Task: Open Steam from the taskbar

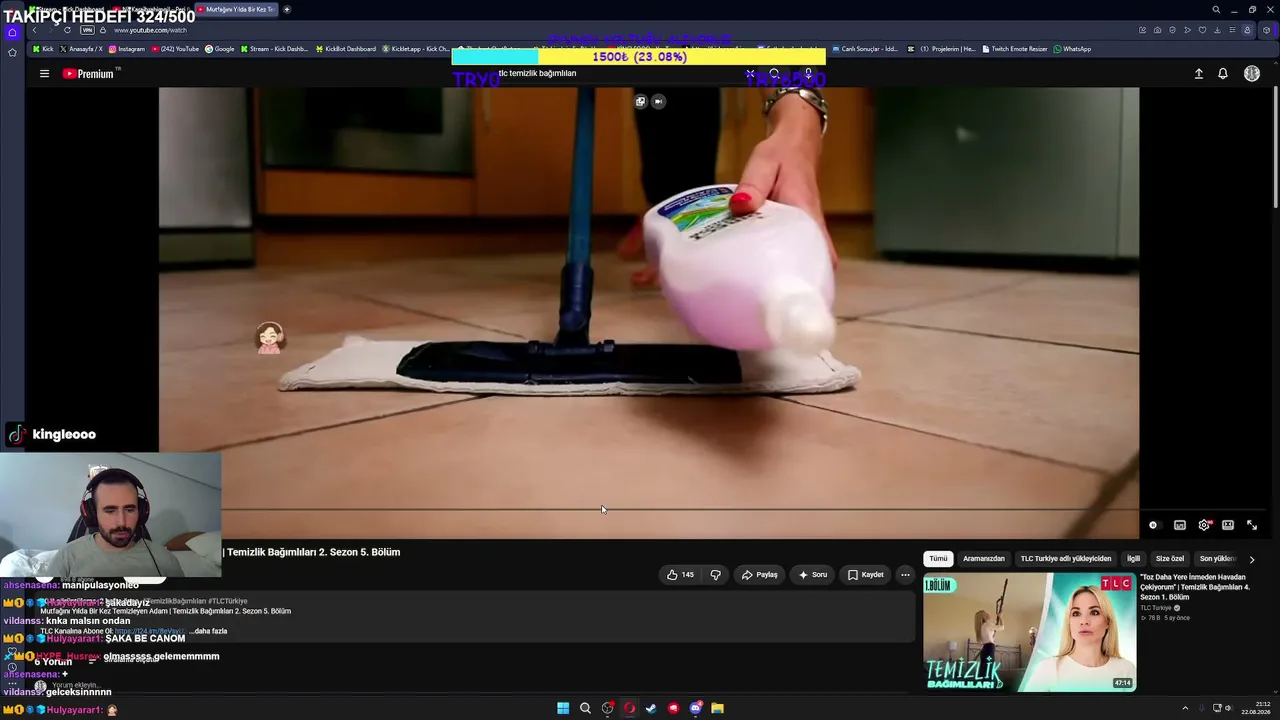Action: pyautogui.click(x=651, y=708)
